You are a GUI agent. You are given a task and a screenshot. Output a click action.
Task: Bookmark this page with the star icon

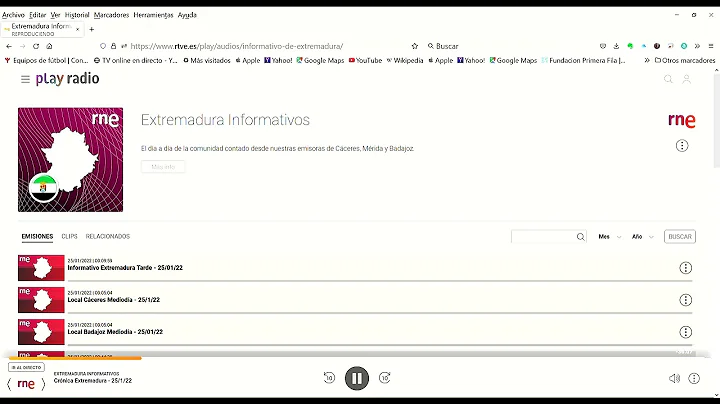click(x=415, y=46)
